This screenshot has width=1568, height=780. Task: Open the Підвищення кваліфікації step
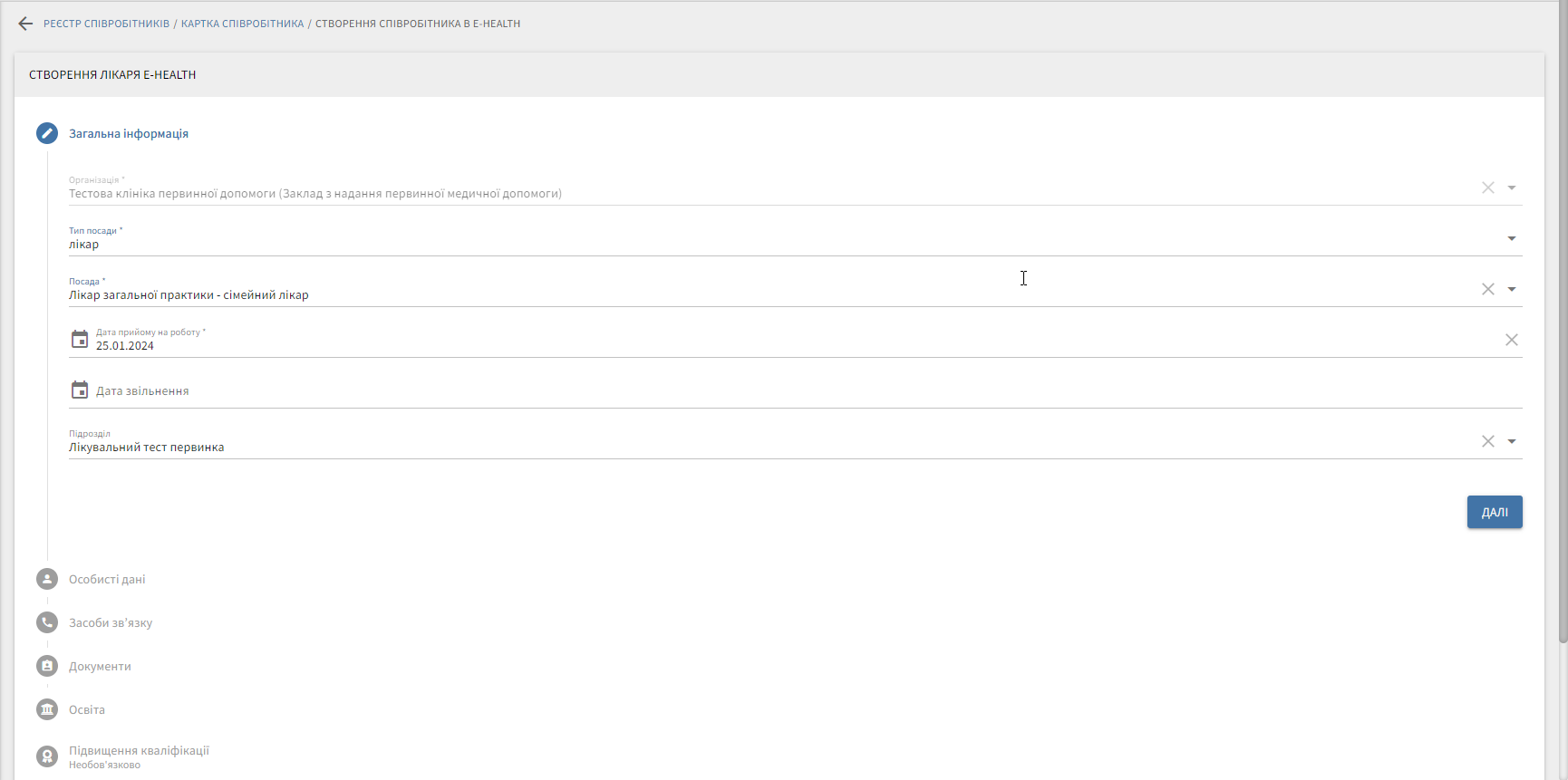point(139,751)
